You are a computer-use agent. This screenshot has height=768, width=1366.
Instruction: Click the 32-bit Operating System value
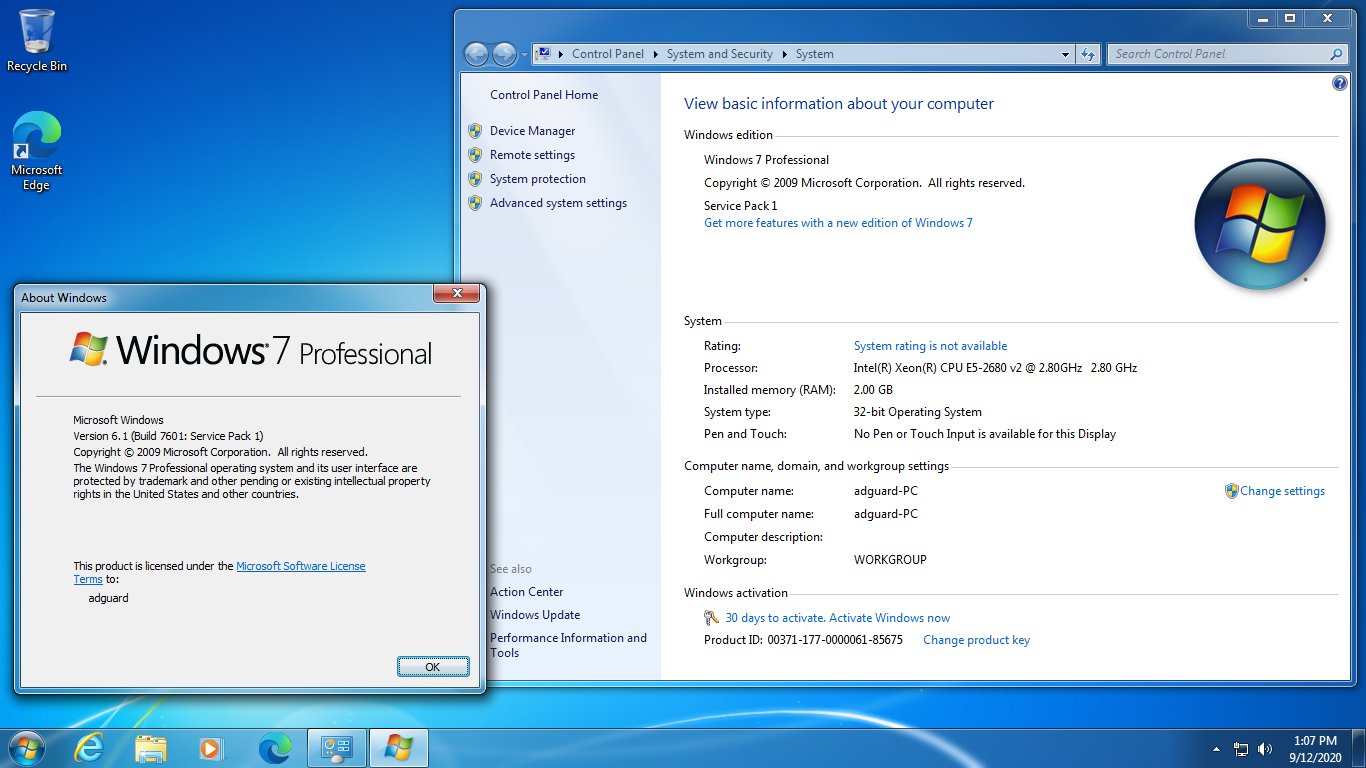918,412
